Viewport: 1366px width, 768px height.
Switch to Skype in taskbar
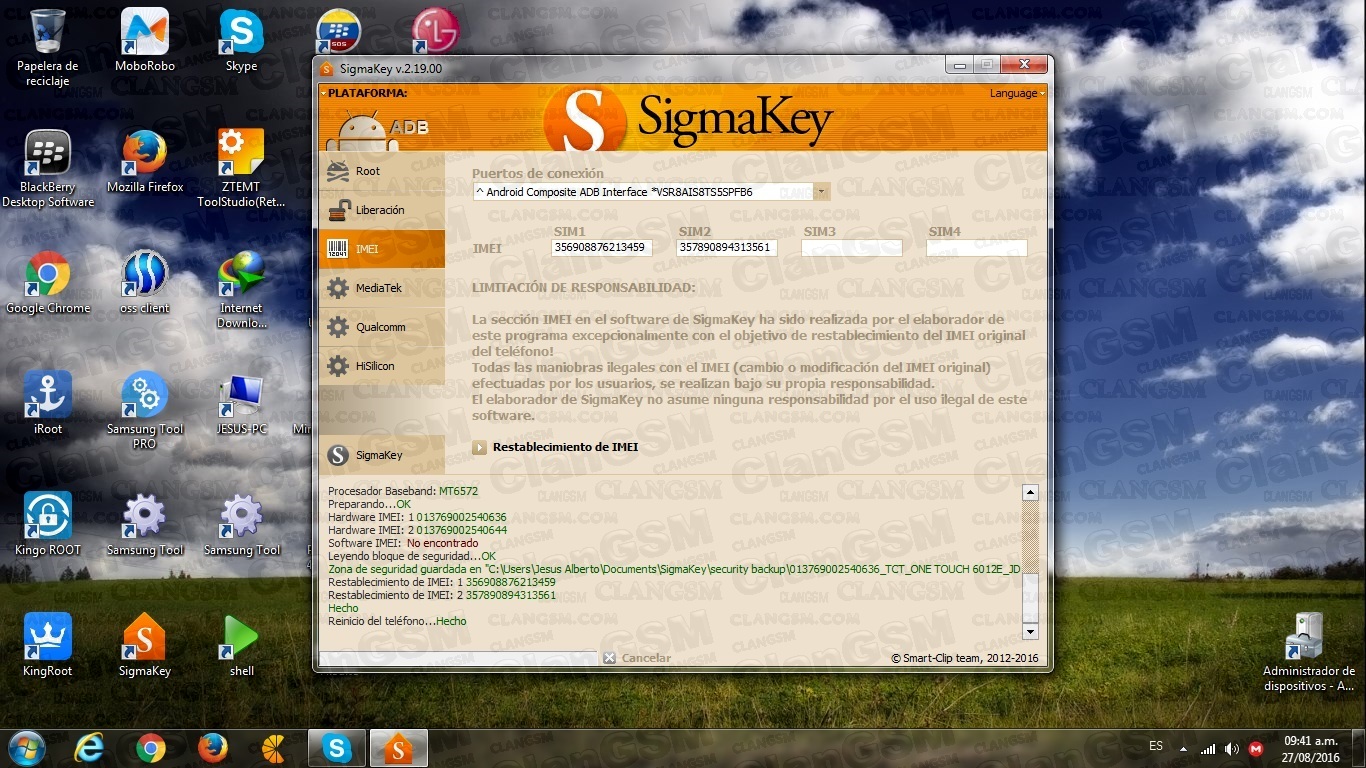point(337,748)
